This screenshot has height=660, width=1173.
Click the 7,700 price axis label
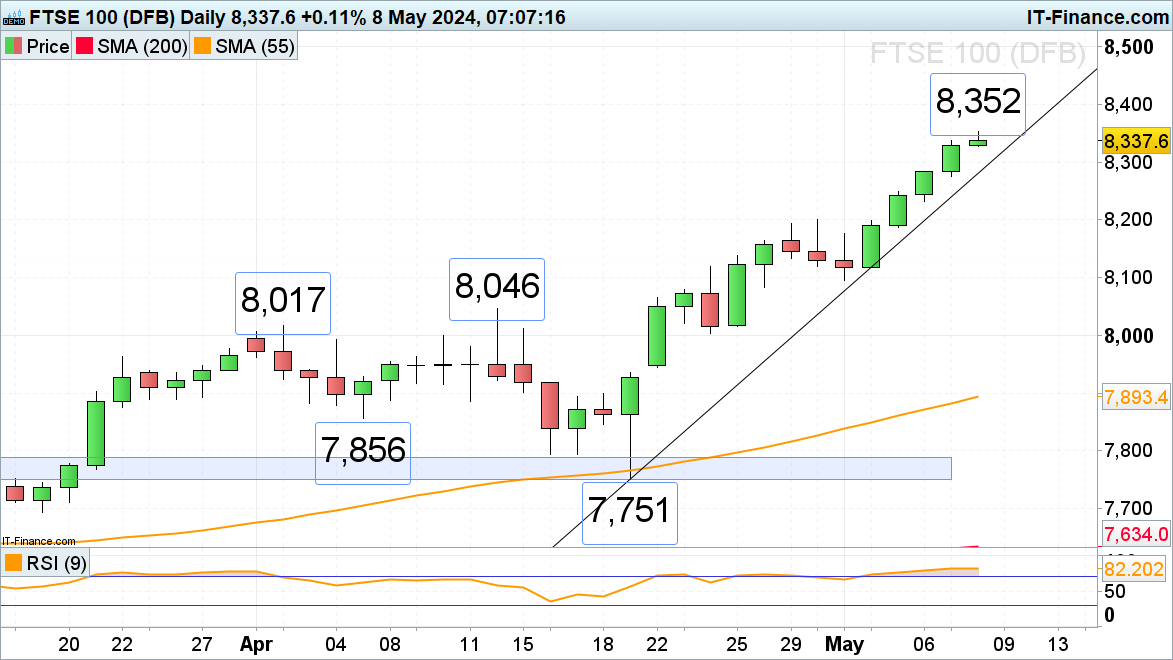point(1129,509)
